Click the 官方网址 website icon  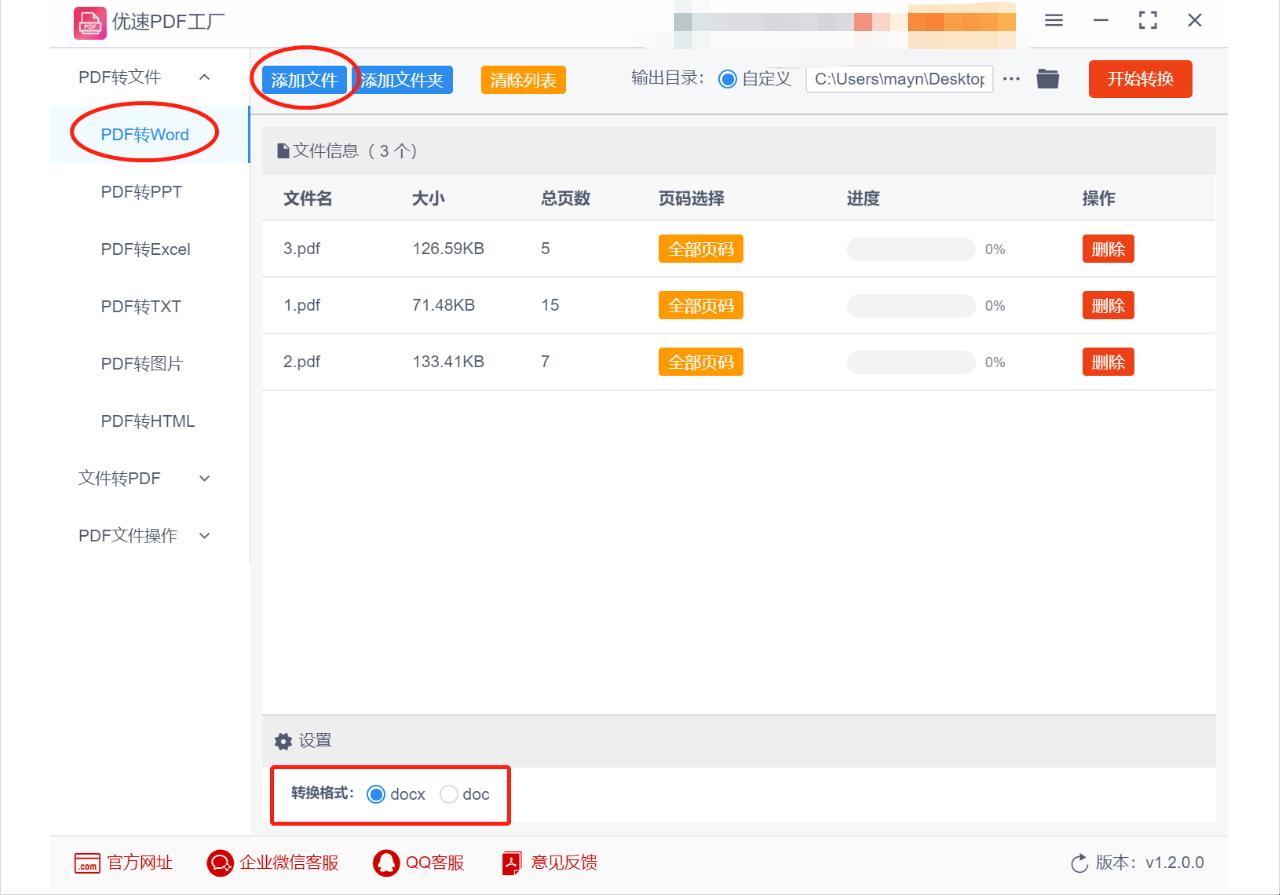pos(88,862)
